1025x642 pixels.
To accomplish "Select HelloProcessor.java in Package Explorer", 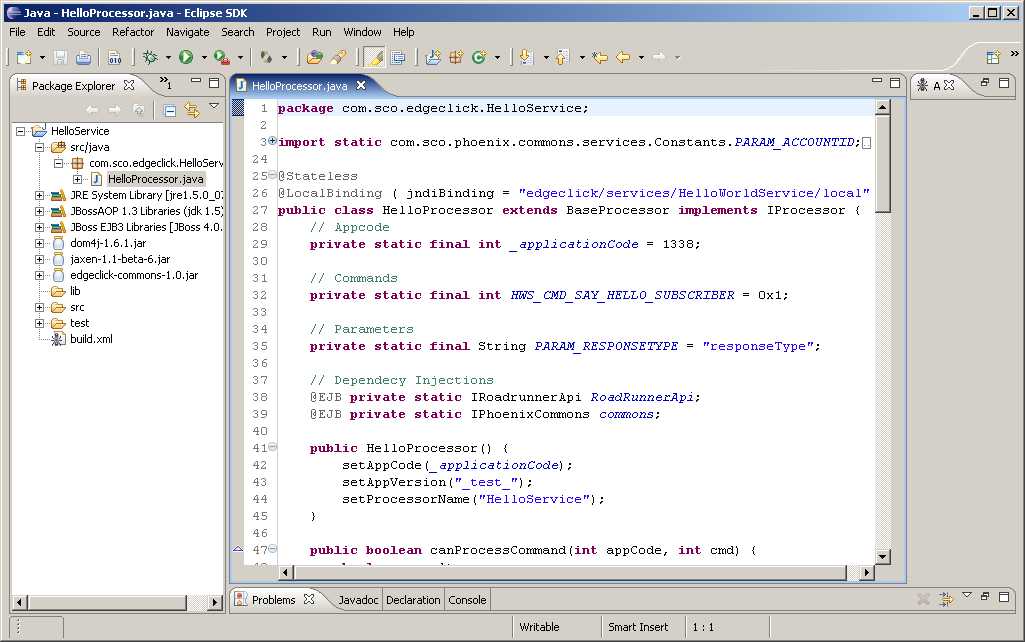I will (x=156, y=179).
